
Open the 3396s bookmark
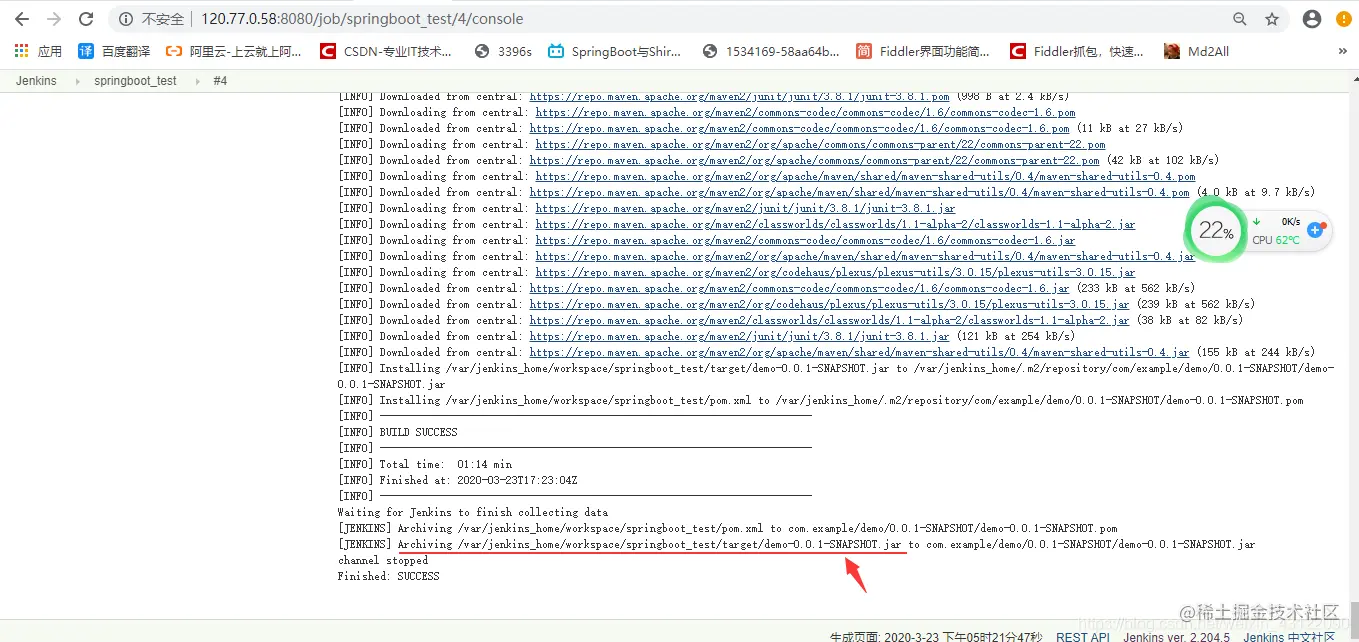click(503, 51)
